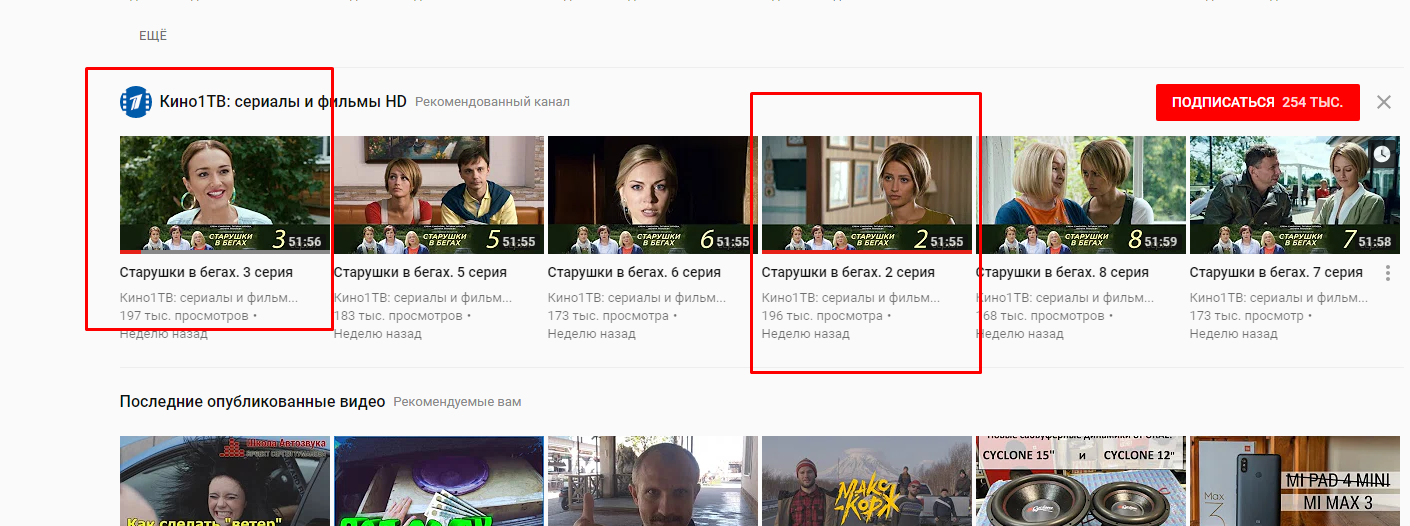This screenshot has height=526, width=1410.
Task: Open the MI PAD 4 MINI MI MAX 3 video
Action: click(1295, 481)
